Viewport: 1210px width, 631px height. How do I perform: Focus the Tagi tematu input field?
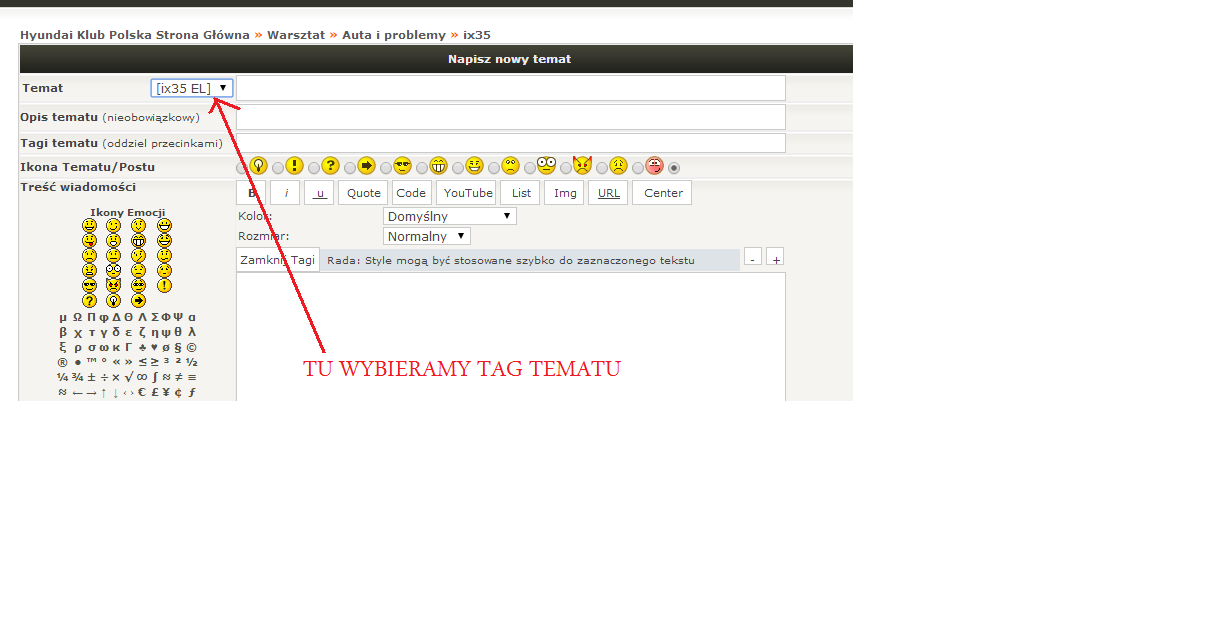(x=511, y=143)
